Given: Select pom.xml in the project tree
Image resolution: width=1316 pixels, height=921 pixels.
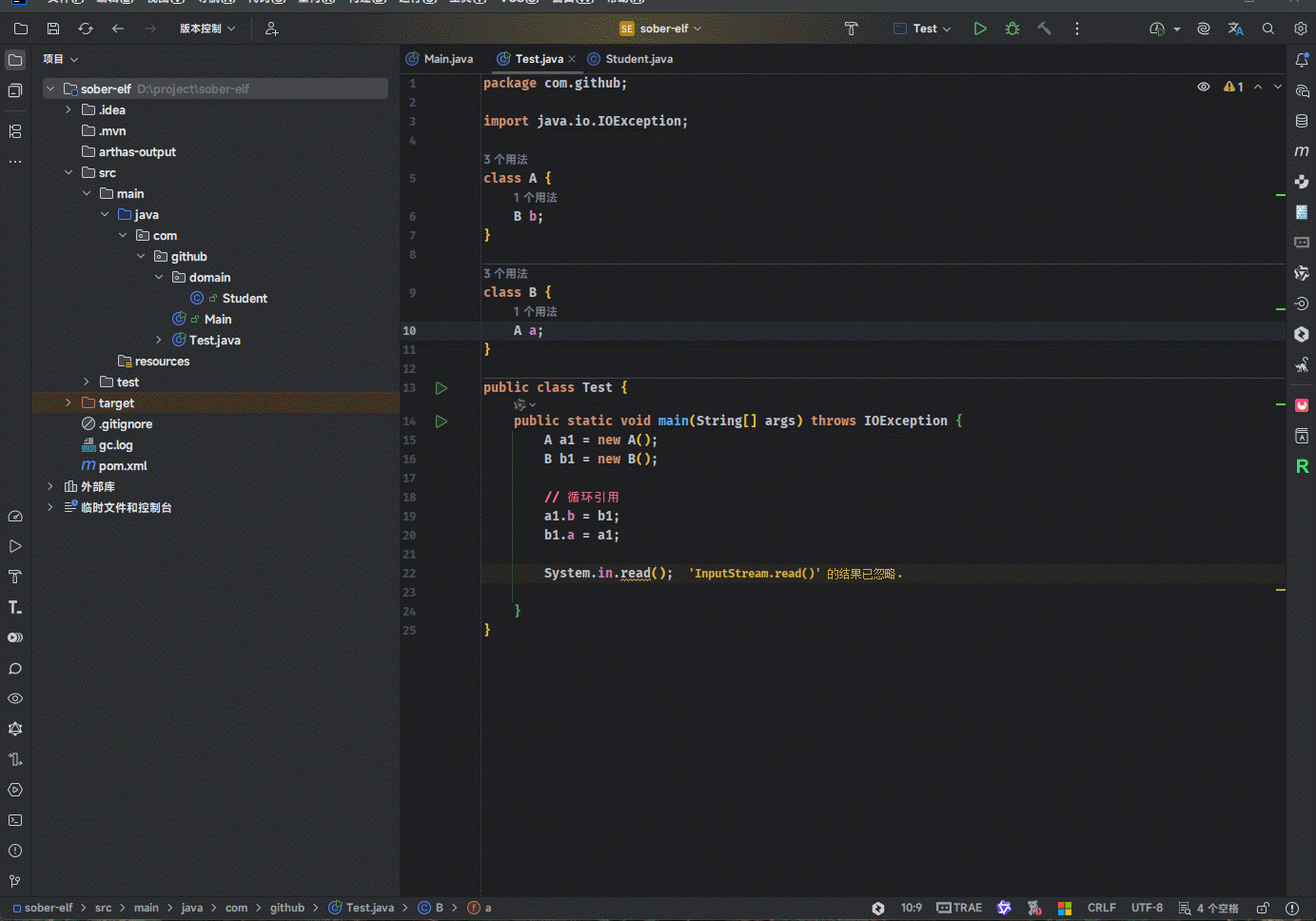Looking at the screenshot, I should click(123, 466).
